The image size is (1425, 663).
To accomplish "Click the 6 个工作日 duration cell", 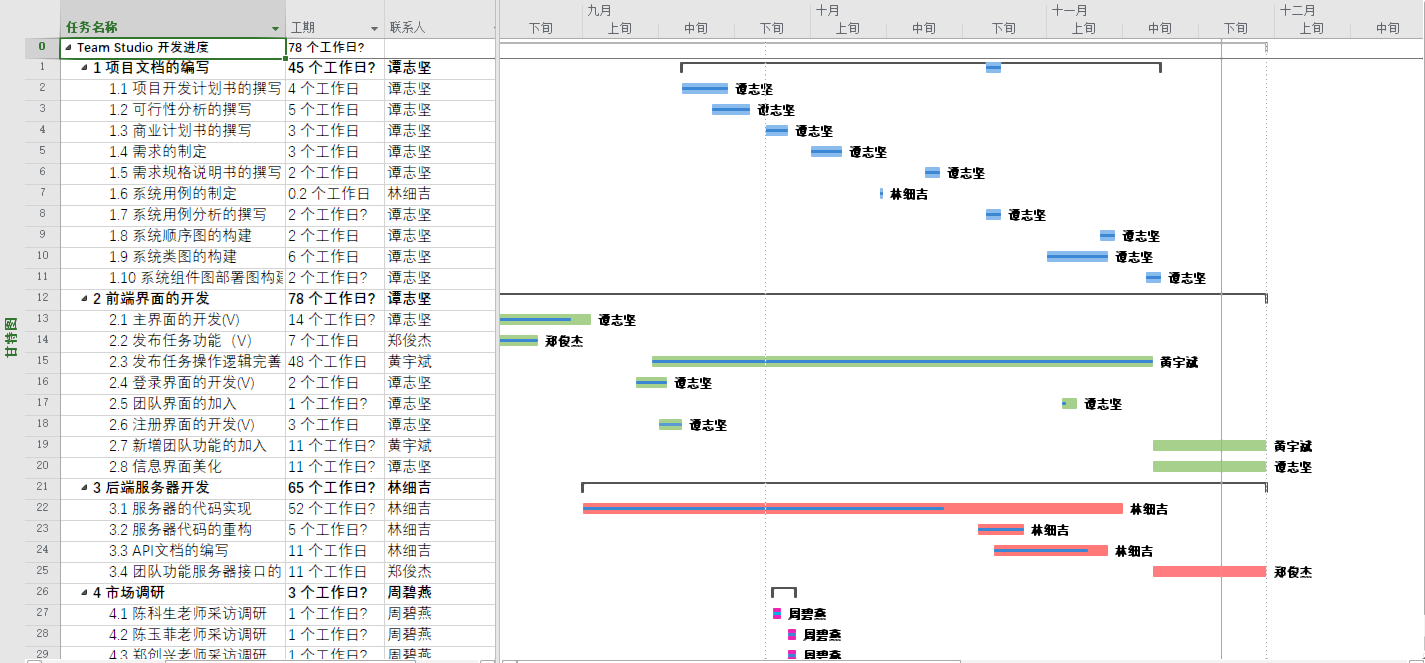I will [335, 256].
